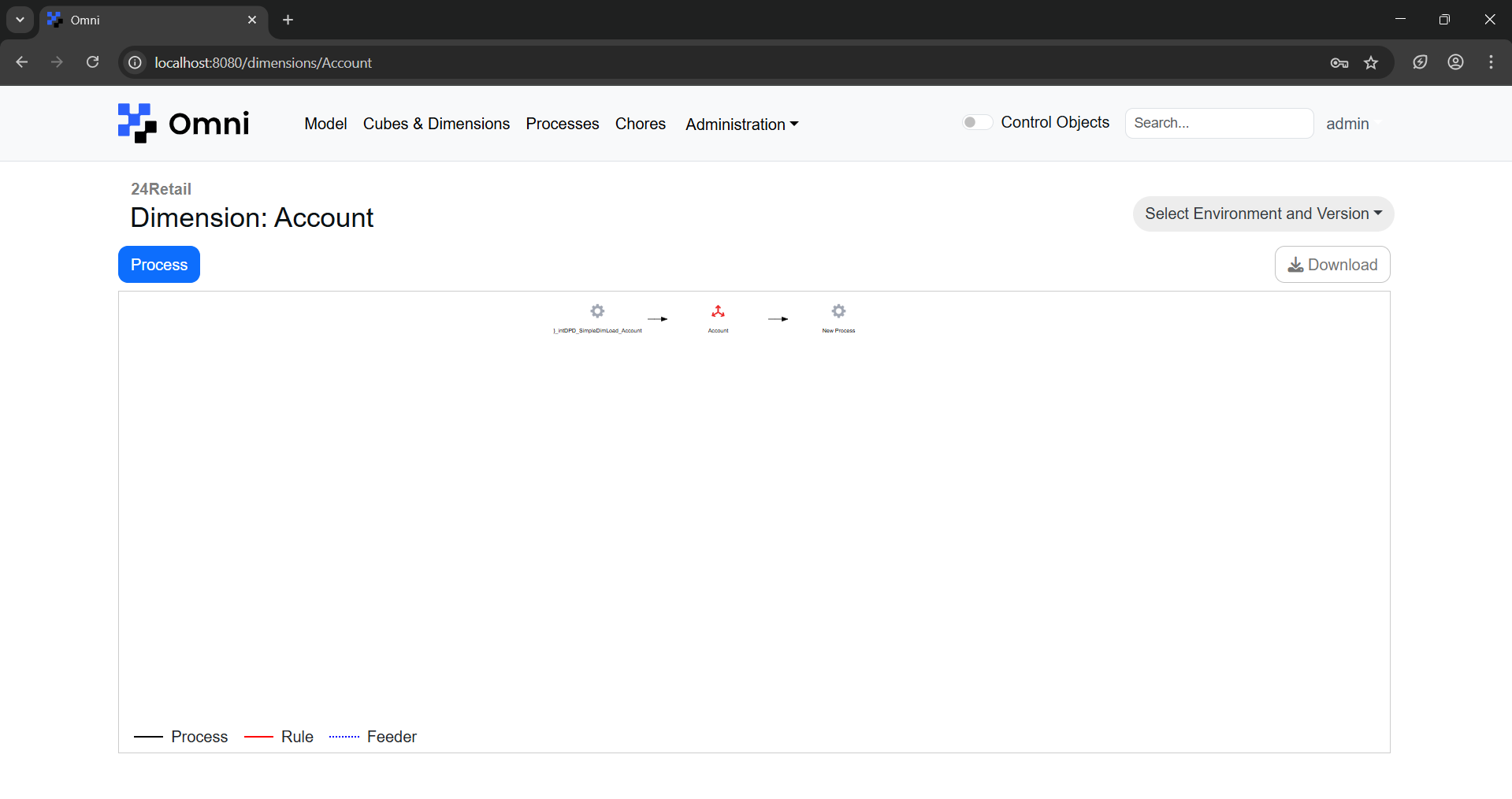
Task: Open the Processes page
Action: click(x=562, y=124)
